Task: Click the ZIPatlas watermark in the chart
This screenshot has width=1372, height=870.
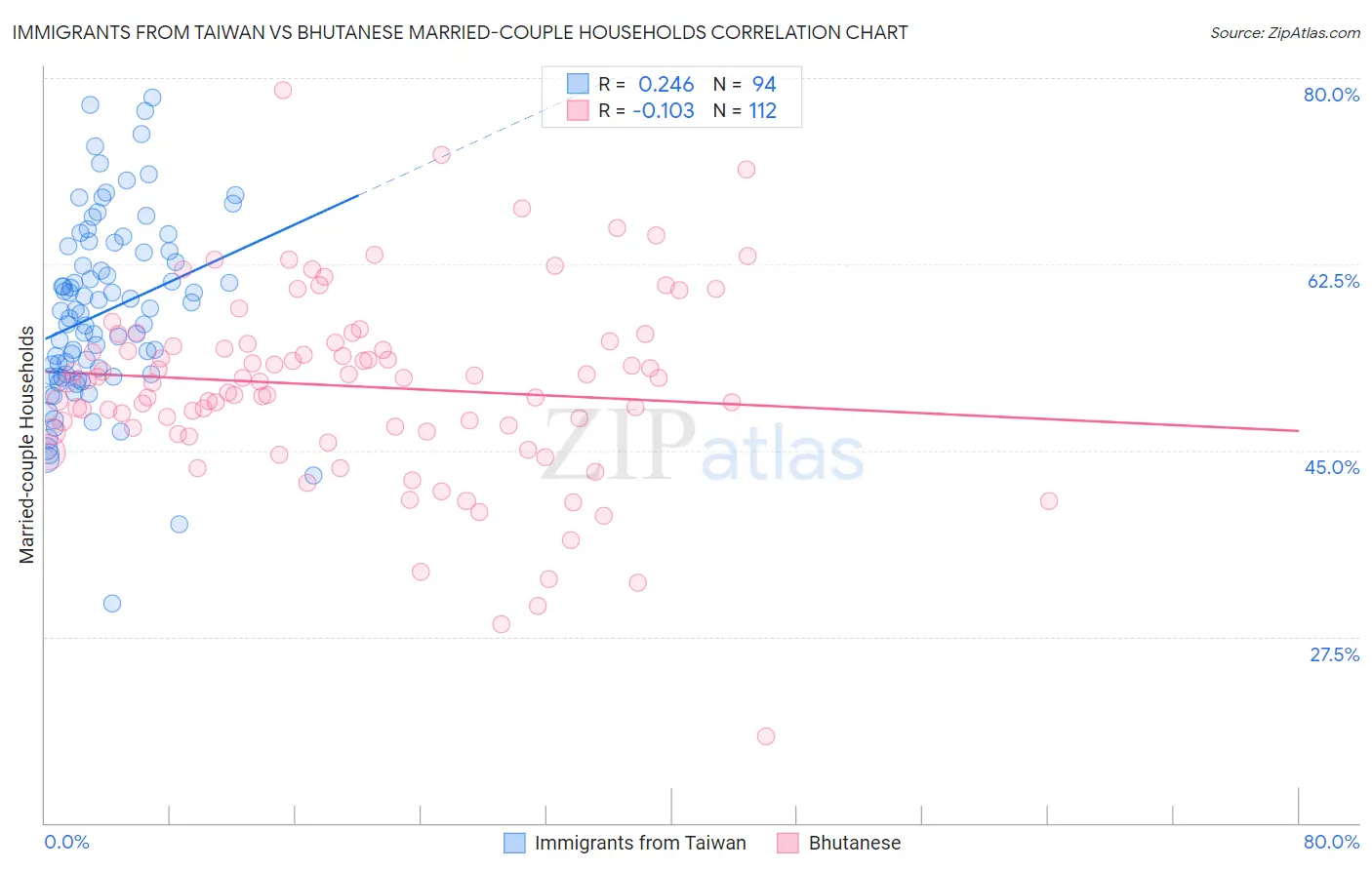Action: point(703,446)
